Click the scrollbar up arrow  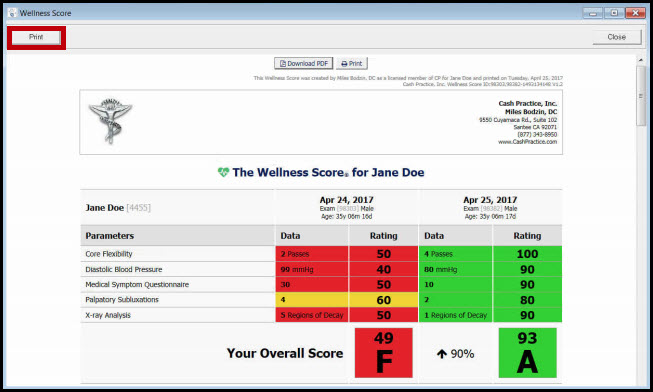(x=641, y=60)
